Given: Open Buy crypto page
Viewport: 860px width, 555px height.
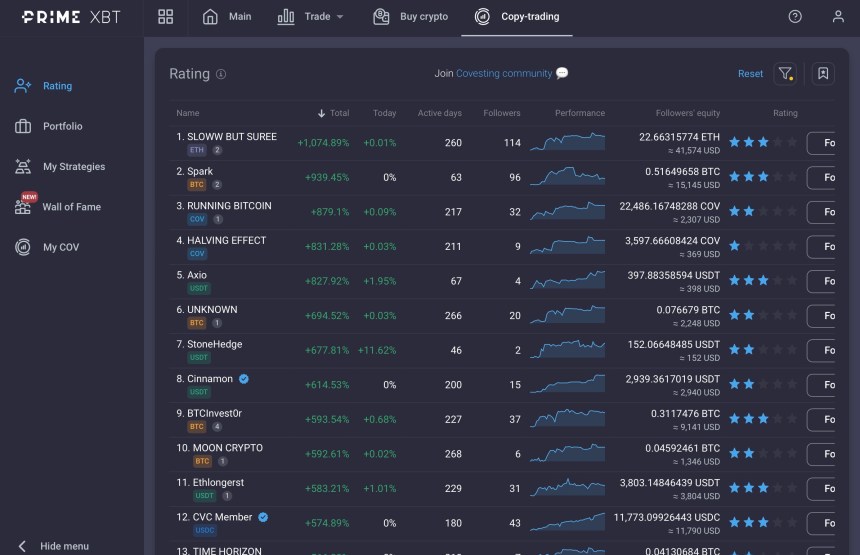Looking at the screenshot, I should tap(410, 16).
